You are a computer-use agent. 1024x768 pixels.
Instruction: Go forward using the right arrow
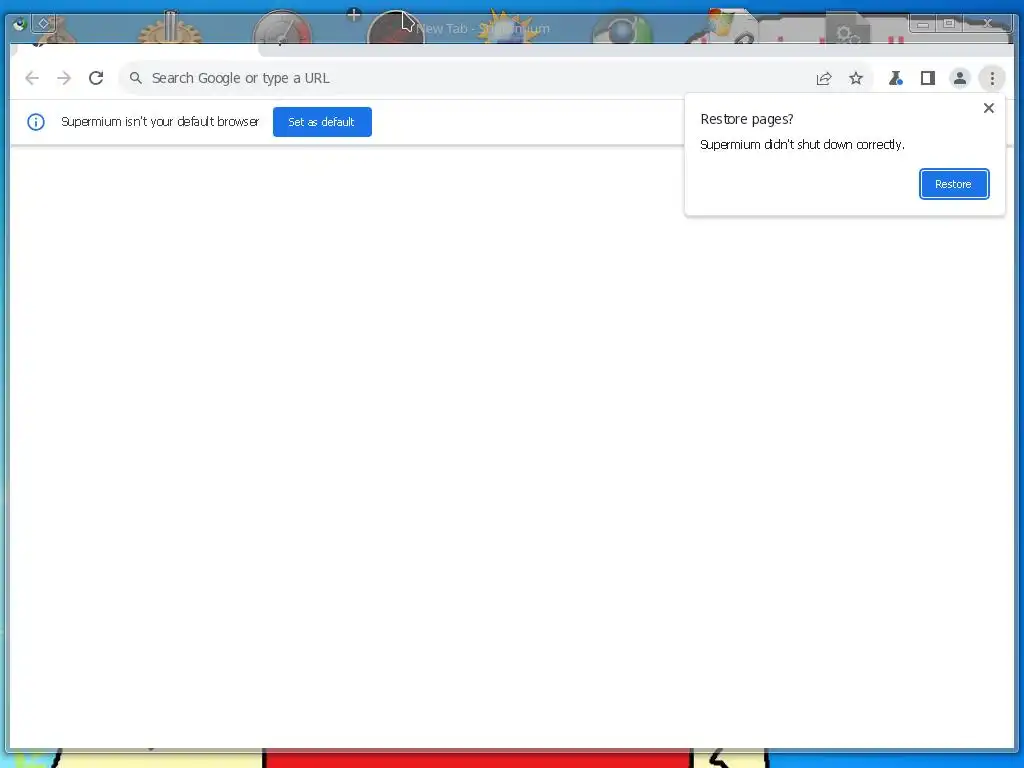point(64,78)
